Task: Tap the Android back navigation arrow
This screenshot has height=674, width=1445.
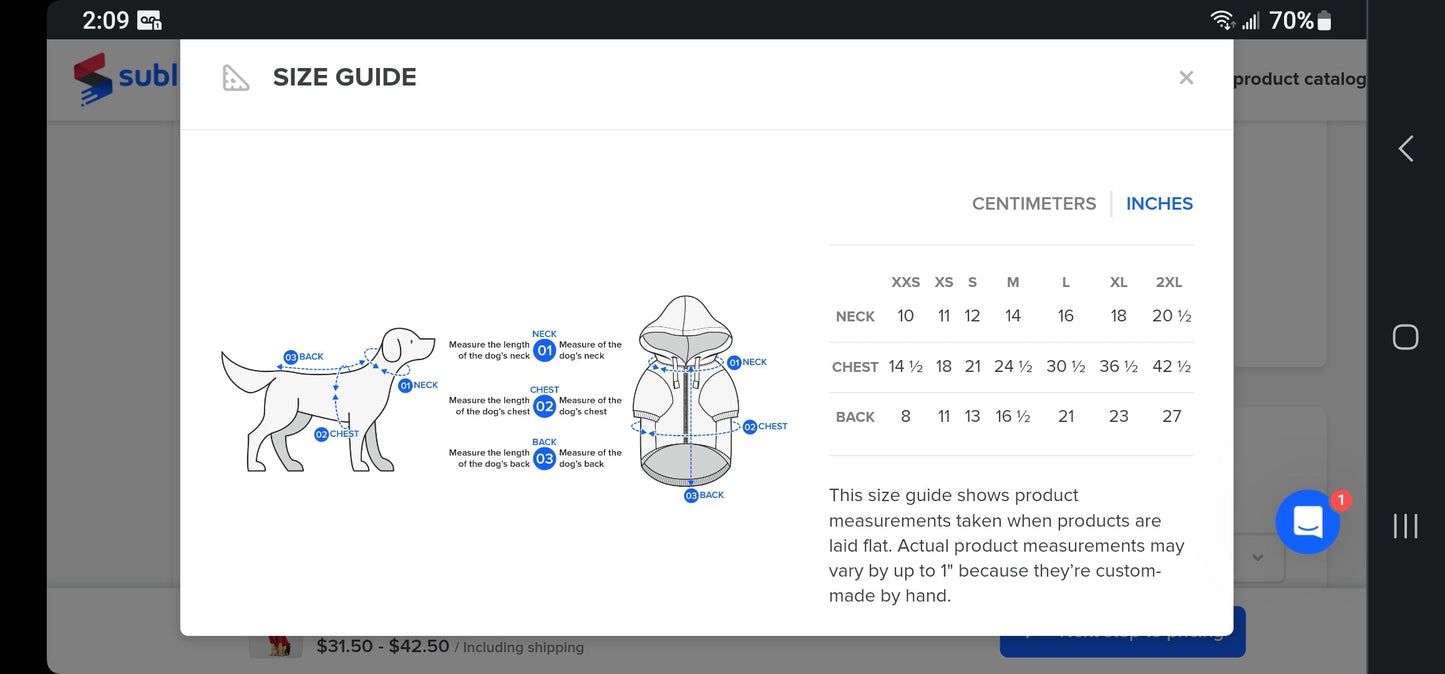Action: pyautogui.click(x=1405, y=149)
